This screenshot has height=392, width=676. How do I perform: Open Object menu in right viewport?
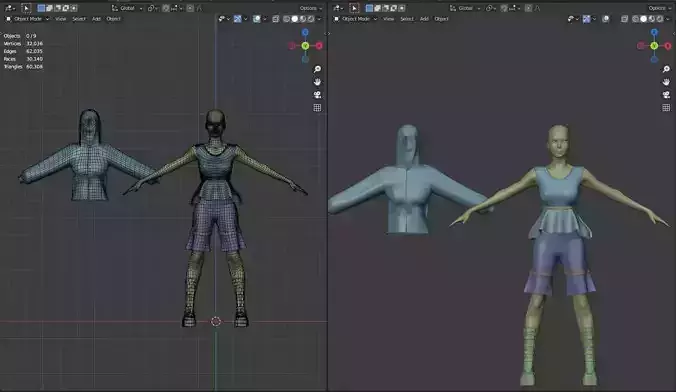pos(441,19)
